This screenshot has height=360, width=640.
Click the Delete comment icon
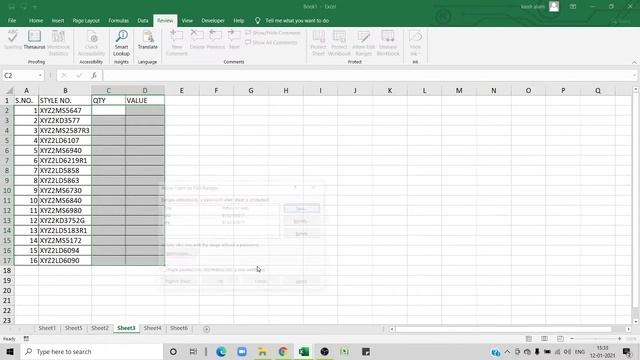pos(197,40)
